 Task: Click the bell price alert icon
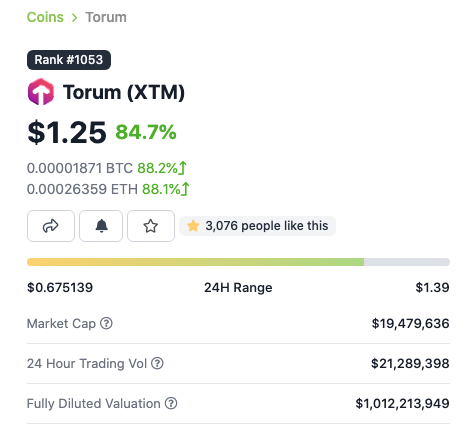(101, 226)
